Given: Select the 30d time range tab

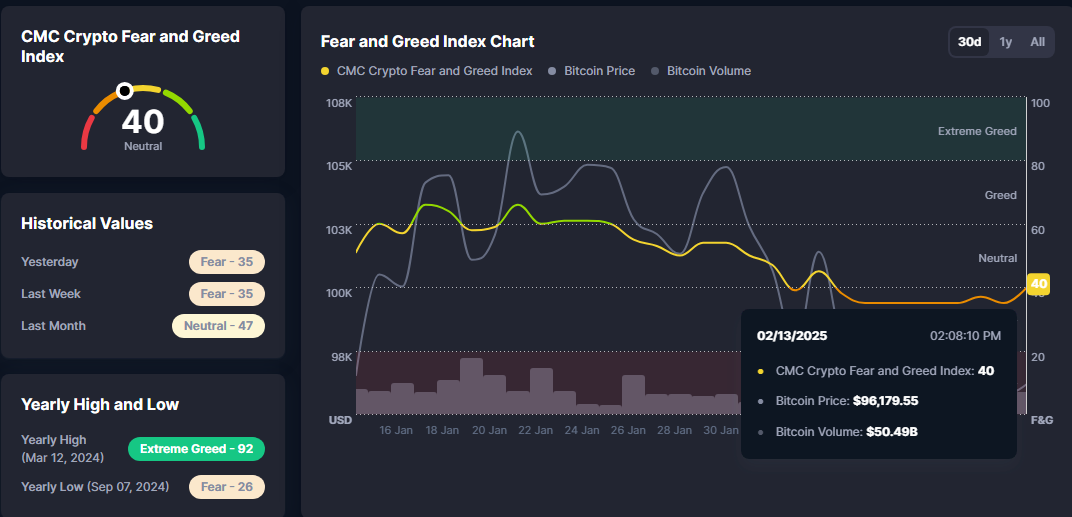Looking at the screenshot, I should click(969, 42).
